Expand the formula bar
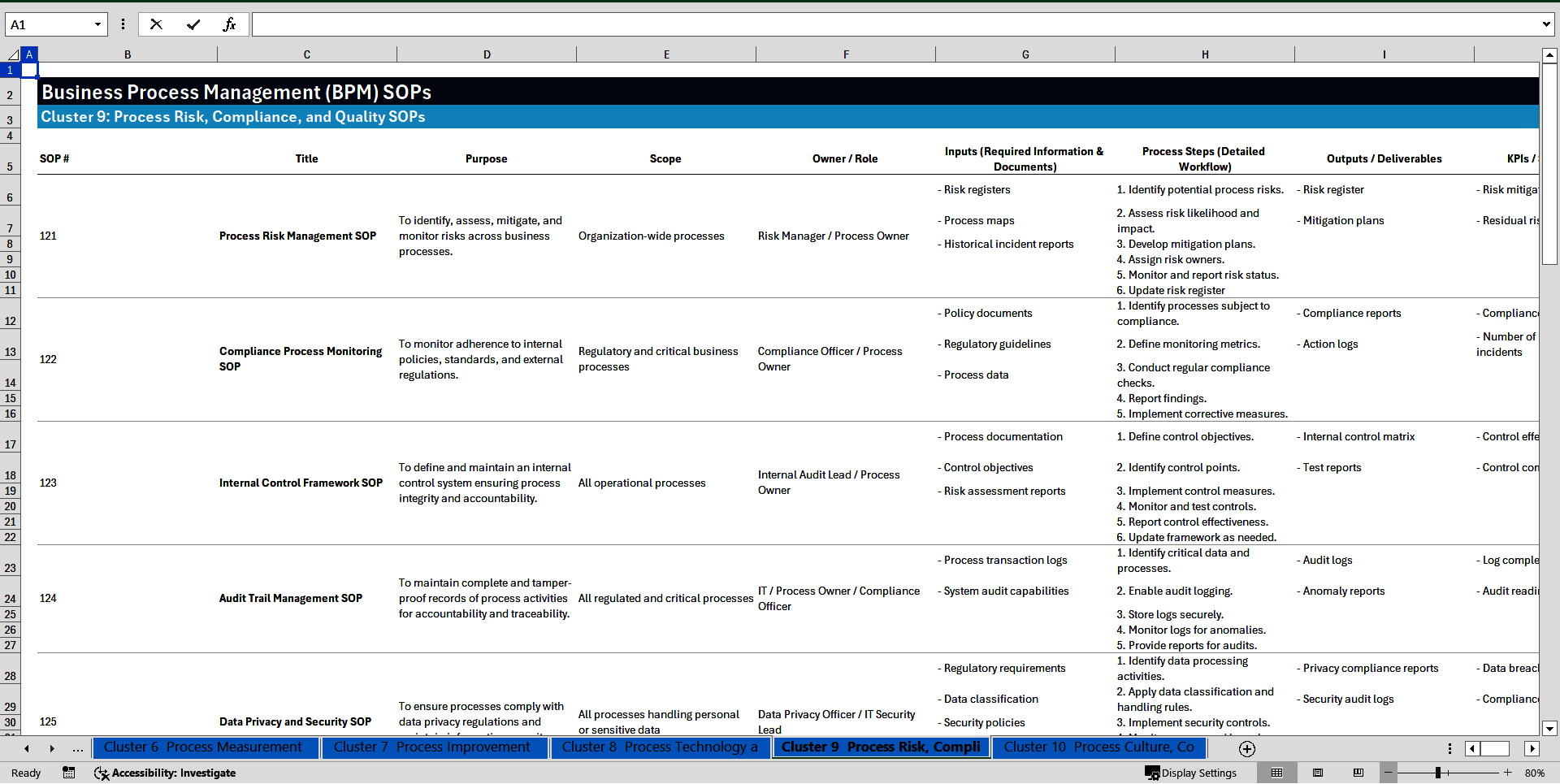Image resolution: width=1560 pixels, height=784 pixels. 1545,24
